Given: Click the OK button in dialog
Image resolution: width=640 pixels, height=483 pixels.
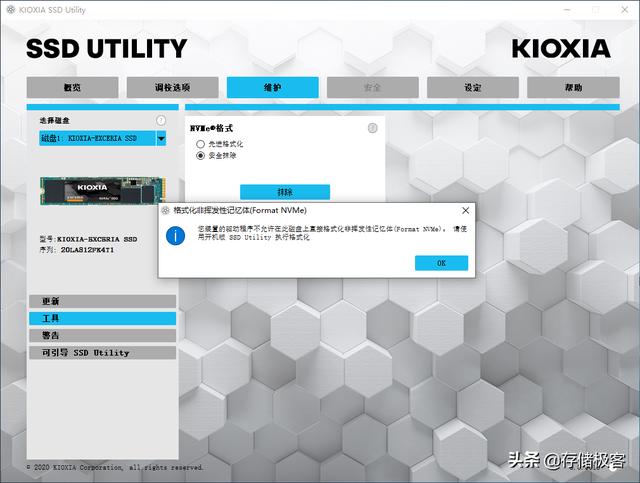Looking at the screenshot, I should pos(441,263).
